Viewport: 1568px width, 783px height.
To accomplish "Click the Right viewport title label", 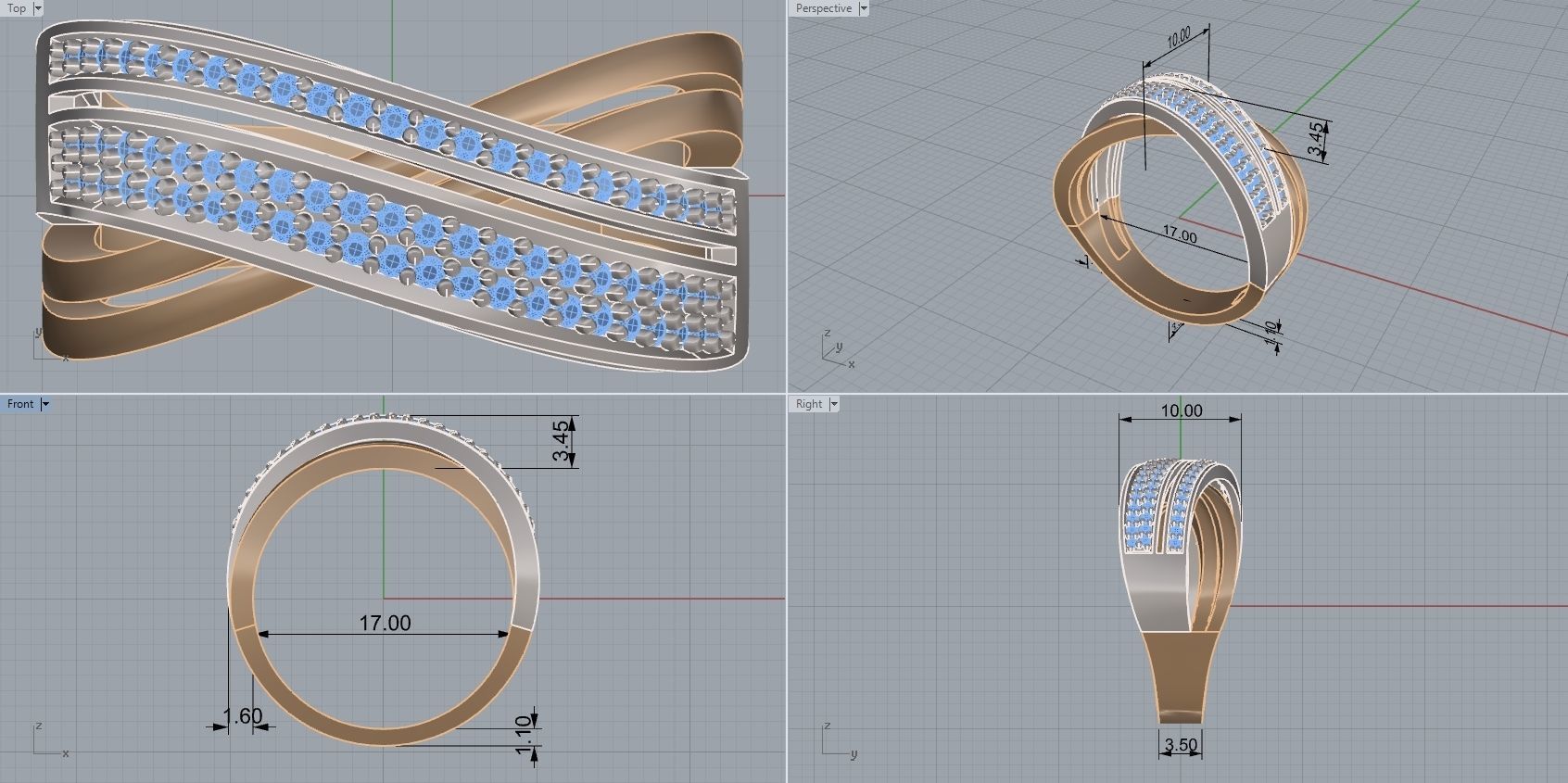I will pyautogui.click(x=808, y=404).
